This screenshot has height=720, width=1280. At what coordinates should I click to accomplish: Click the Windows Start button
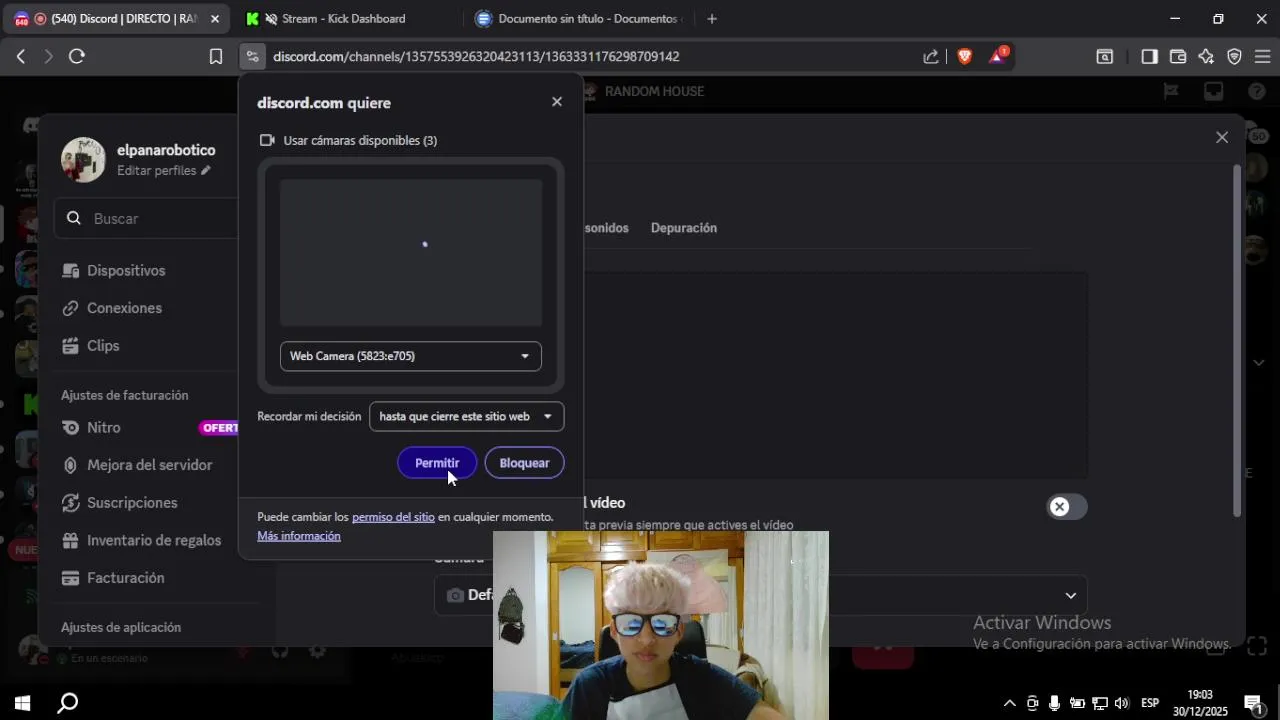[x=22, y=703]
